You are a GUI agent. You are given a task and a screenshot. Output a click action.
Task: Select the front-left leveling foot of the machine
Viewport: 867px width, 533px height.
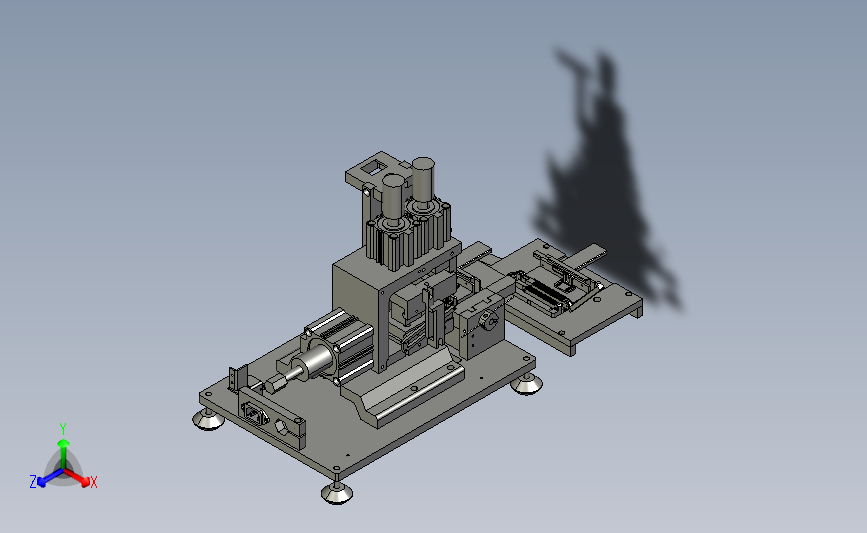pos(208,420)
